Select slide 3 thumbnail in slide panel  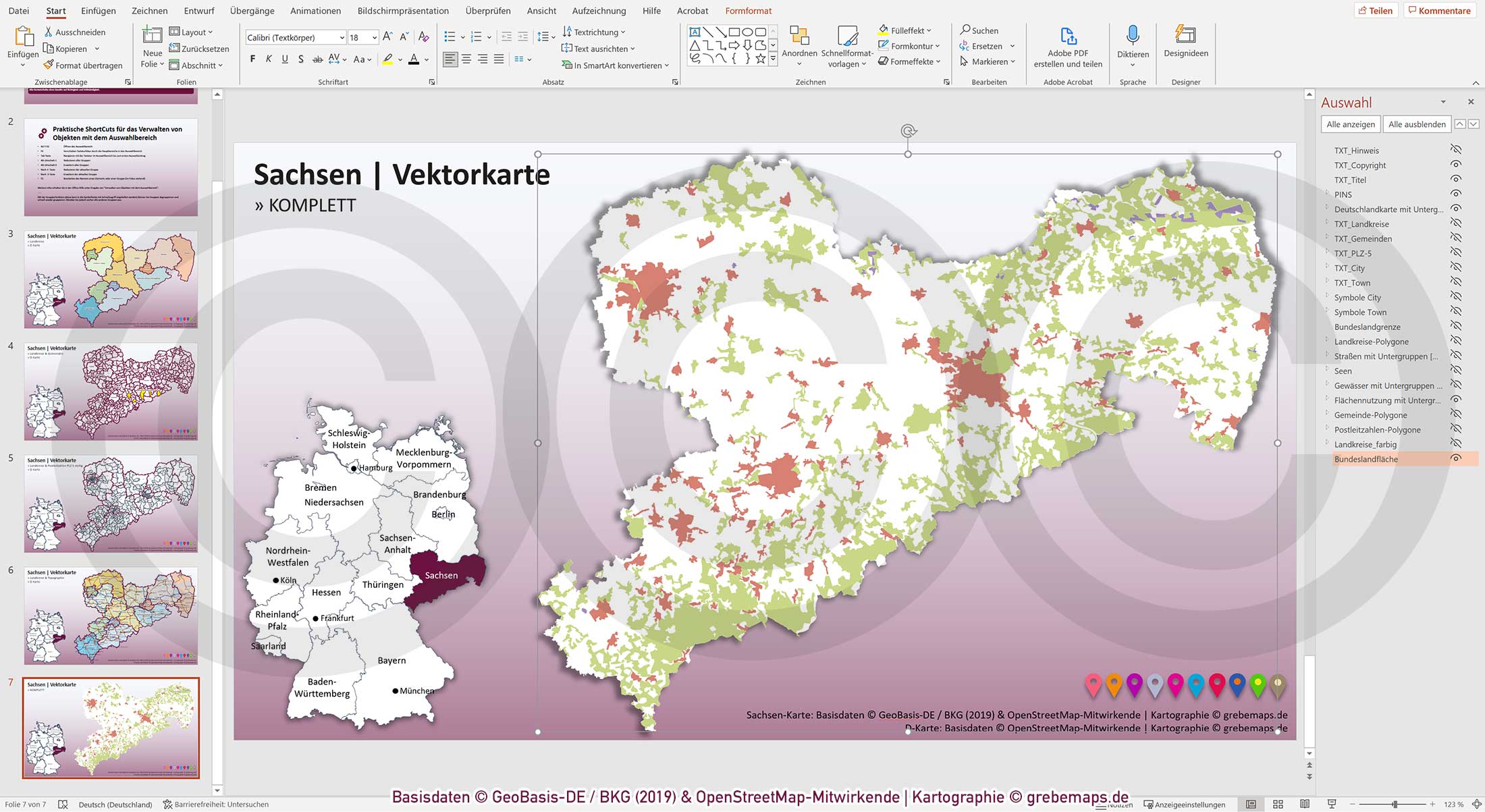[x=110, y=279]
